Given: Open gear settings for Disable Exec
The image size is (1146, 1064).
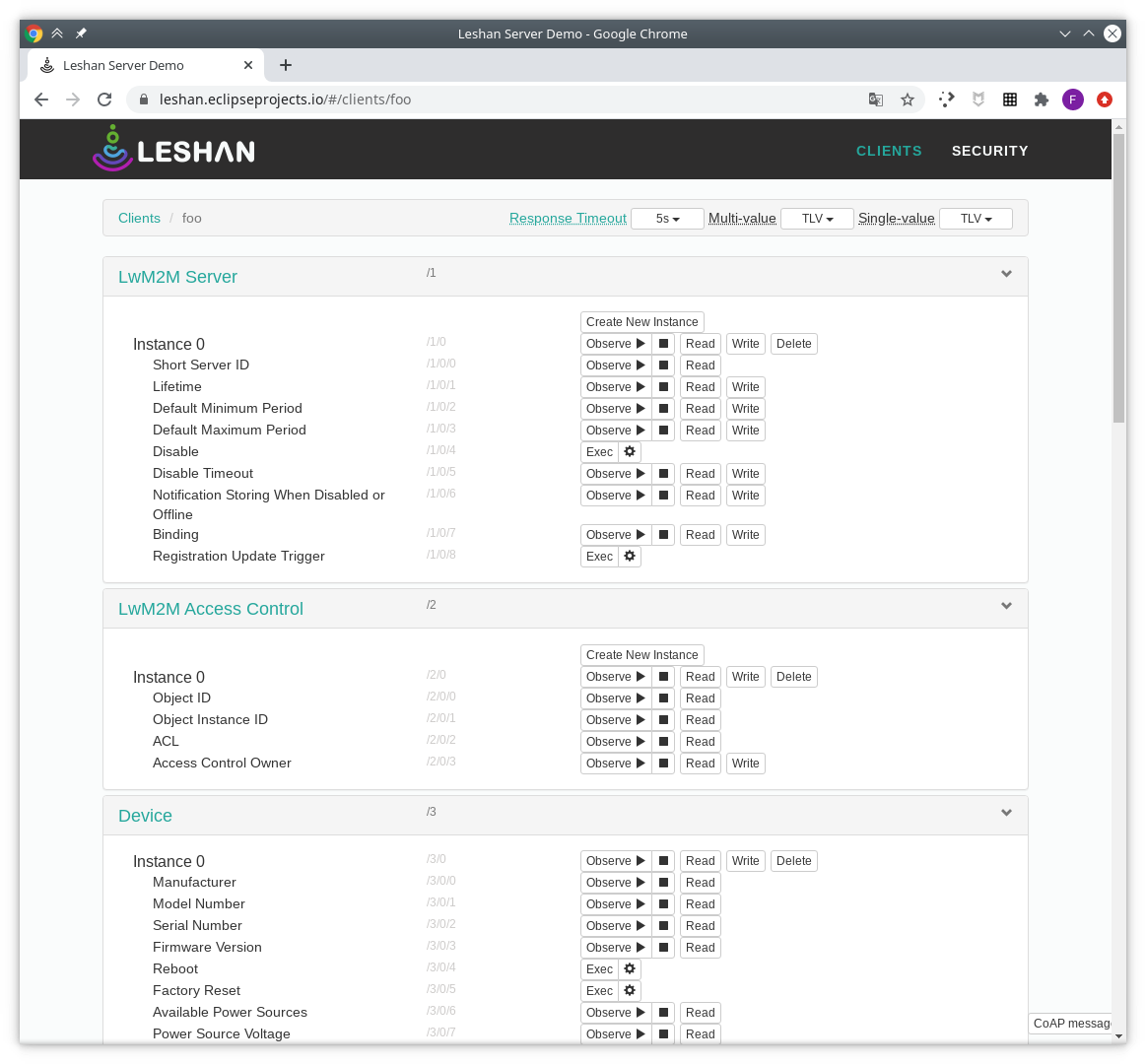Looking at the screenshot, I should coord(630,452).
